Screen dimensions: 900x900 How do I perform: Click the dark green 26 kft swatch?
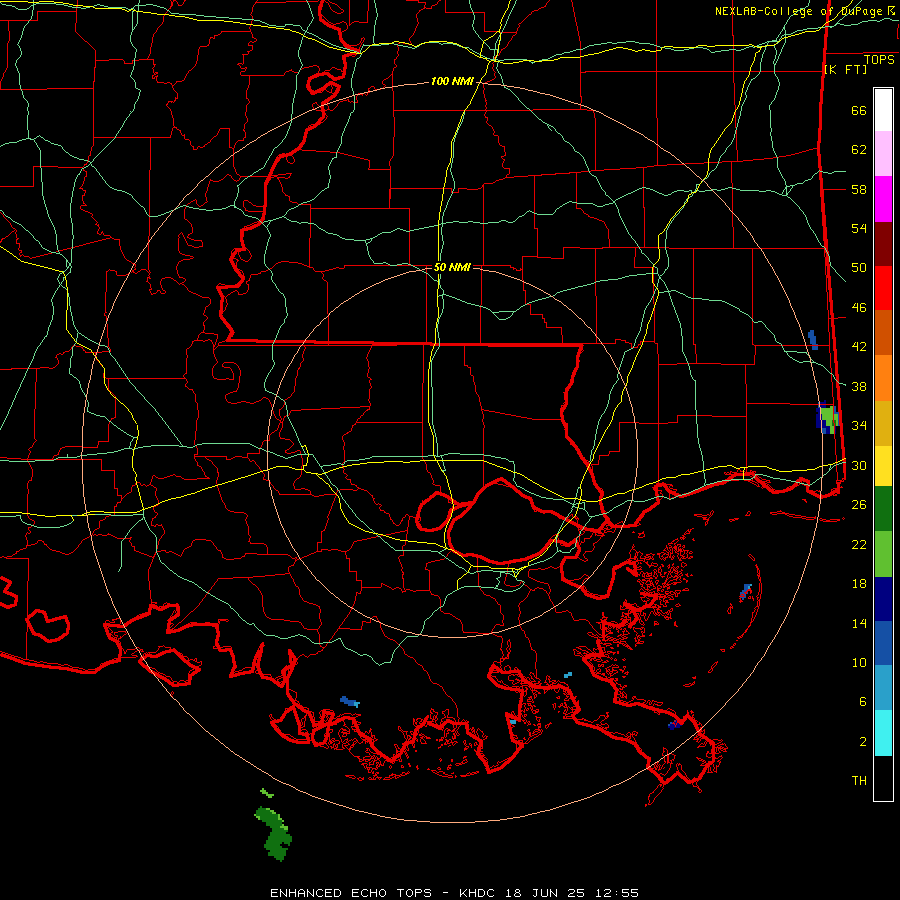point(883,509)
